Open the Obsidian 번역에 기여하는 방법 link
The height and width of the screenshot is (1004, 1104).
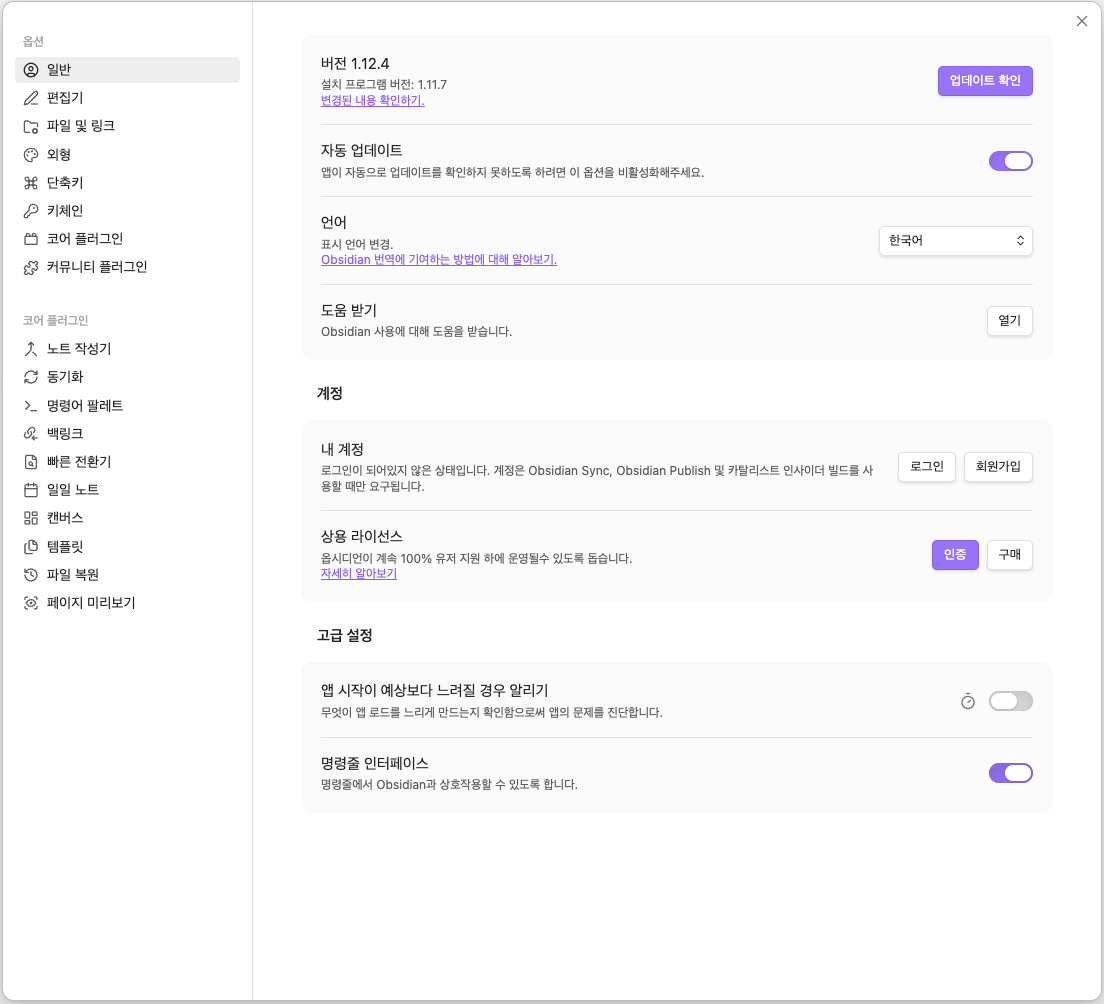[x=439, y=259]
